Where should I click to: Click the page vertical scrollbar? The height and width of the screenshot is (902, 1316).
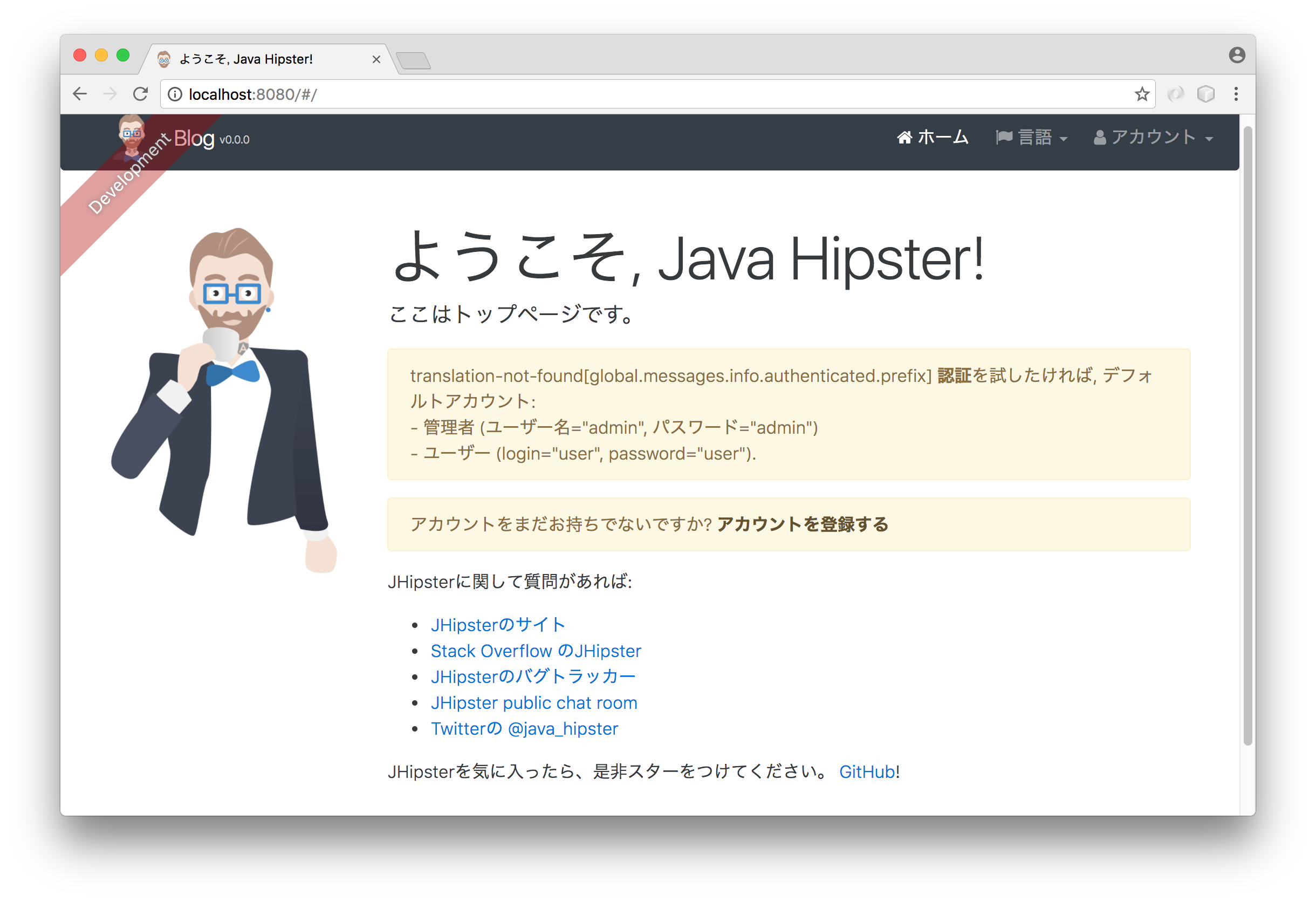click(x=1248, y=436)
